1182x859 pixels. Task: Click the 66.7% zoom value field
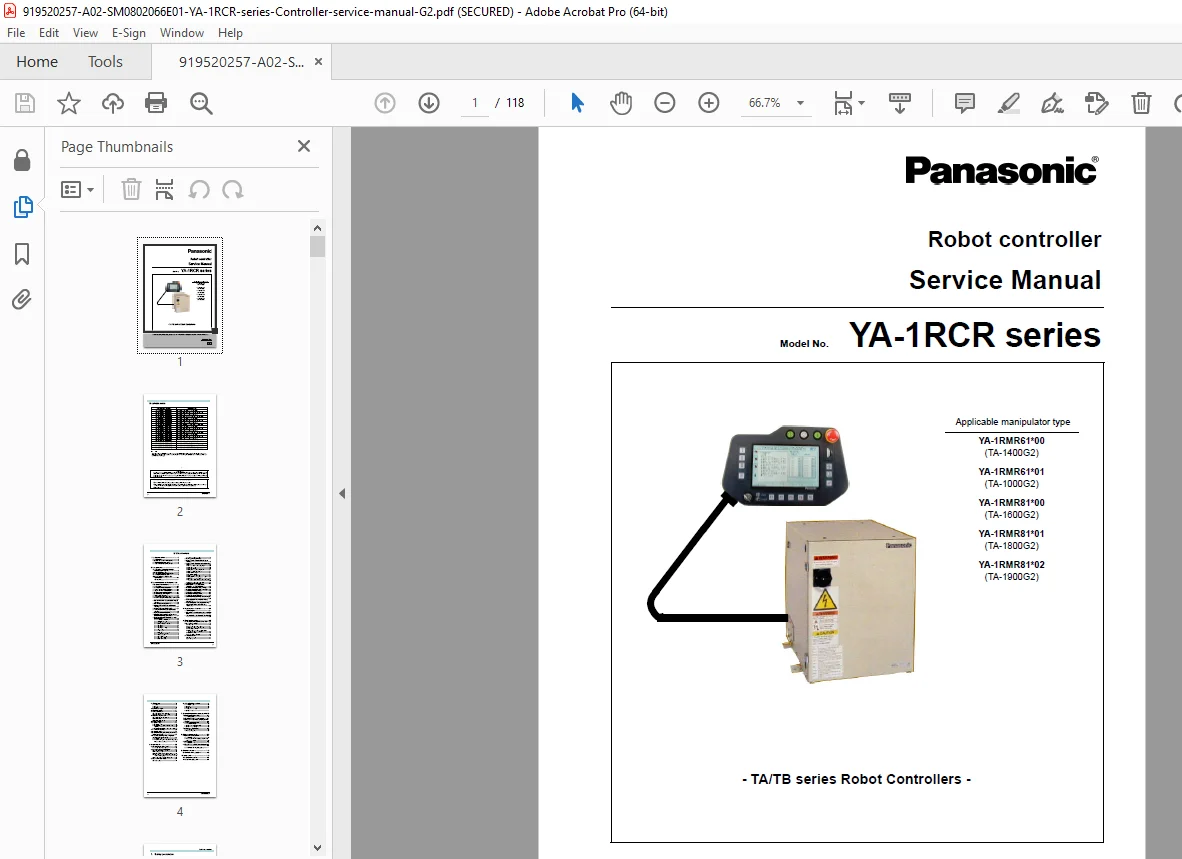pos(764,103)
